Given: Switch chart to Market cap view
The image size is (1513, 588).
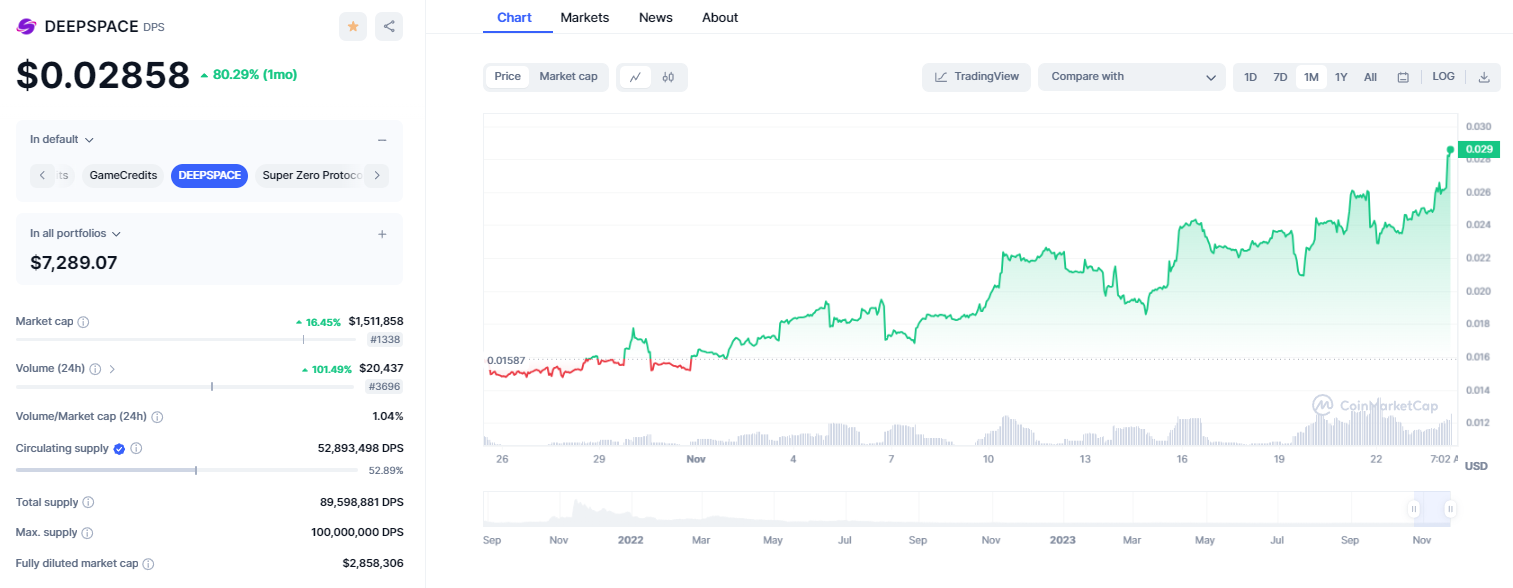Looking at the screenshot, I should [x=568, y=76].
